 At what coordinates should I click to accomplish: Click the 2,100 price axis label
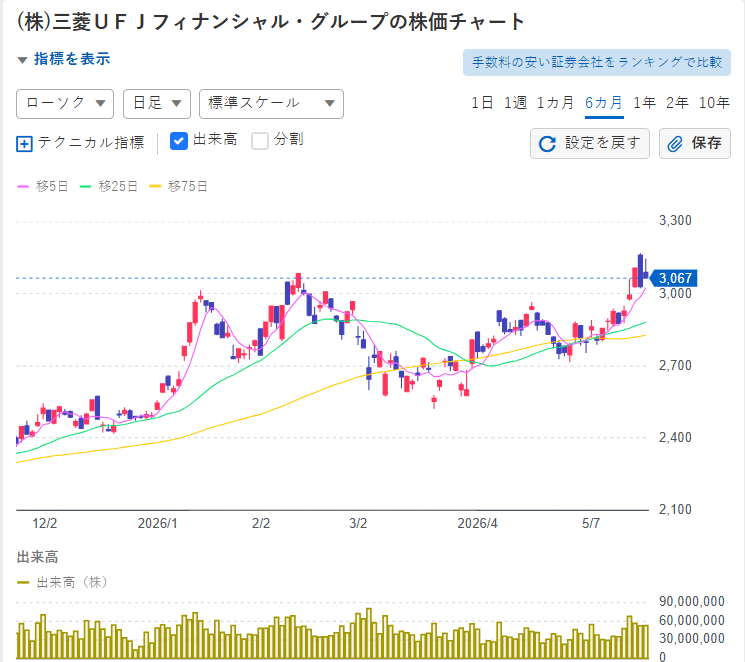click(675, 509)
